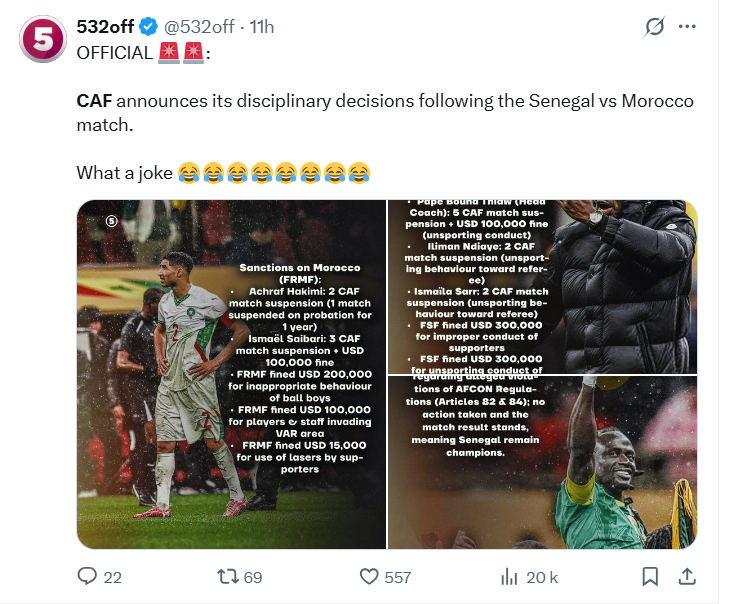Click the 22 replies count

(113, 577)
